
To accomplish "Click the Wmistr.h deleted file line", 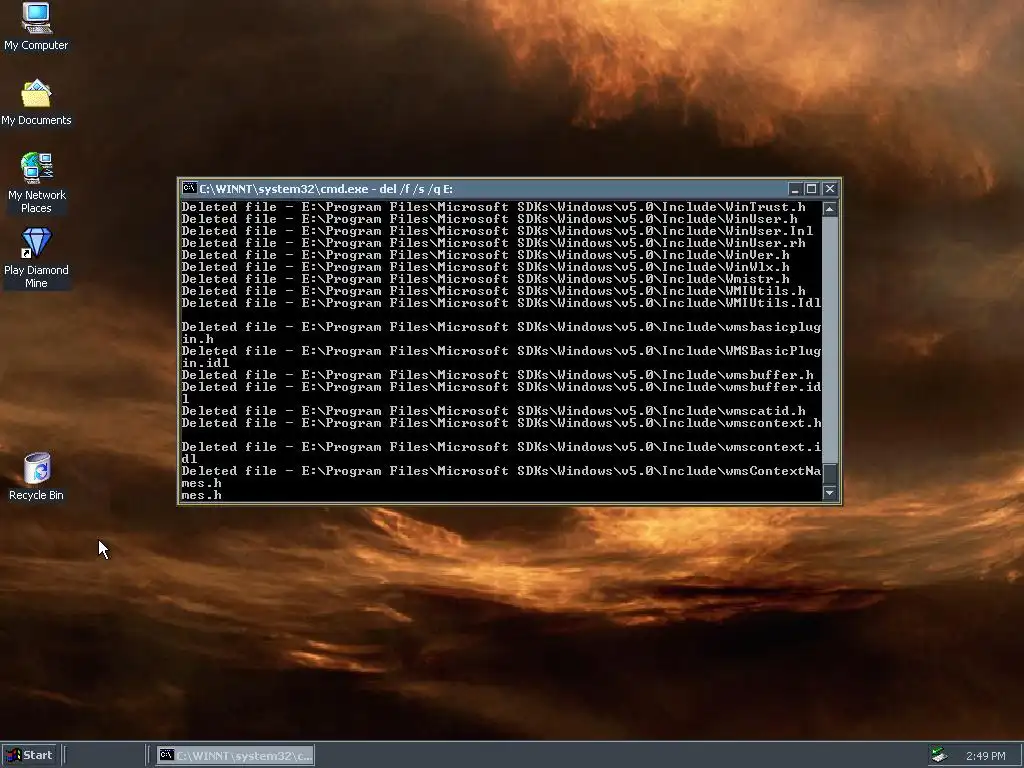I will [x=486, y=279].
